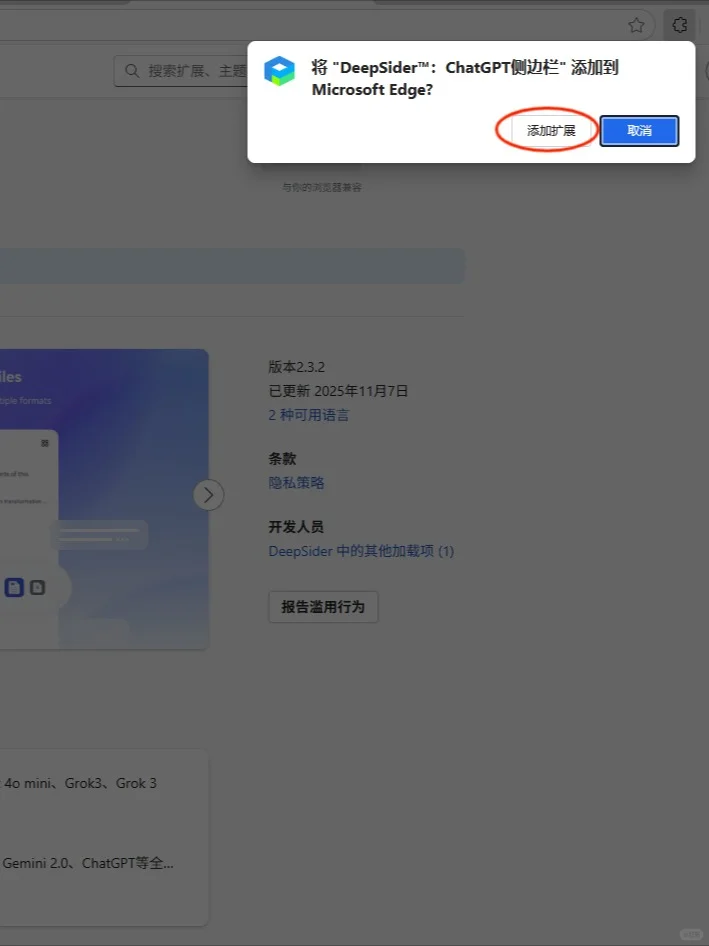Viewport: 709px width, 946px height.
Task: Click the extensions puzzle icon in toolbar
Action: coord(679,25)
